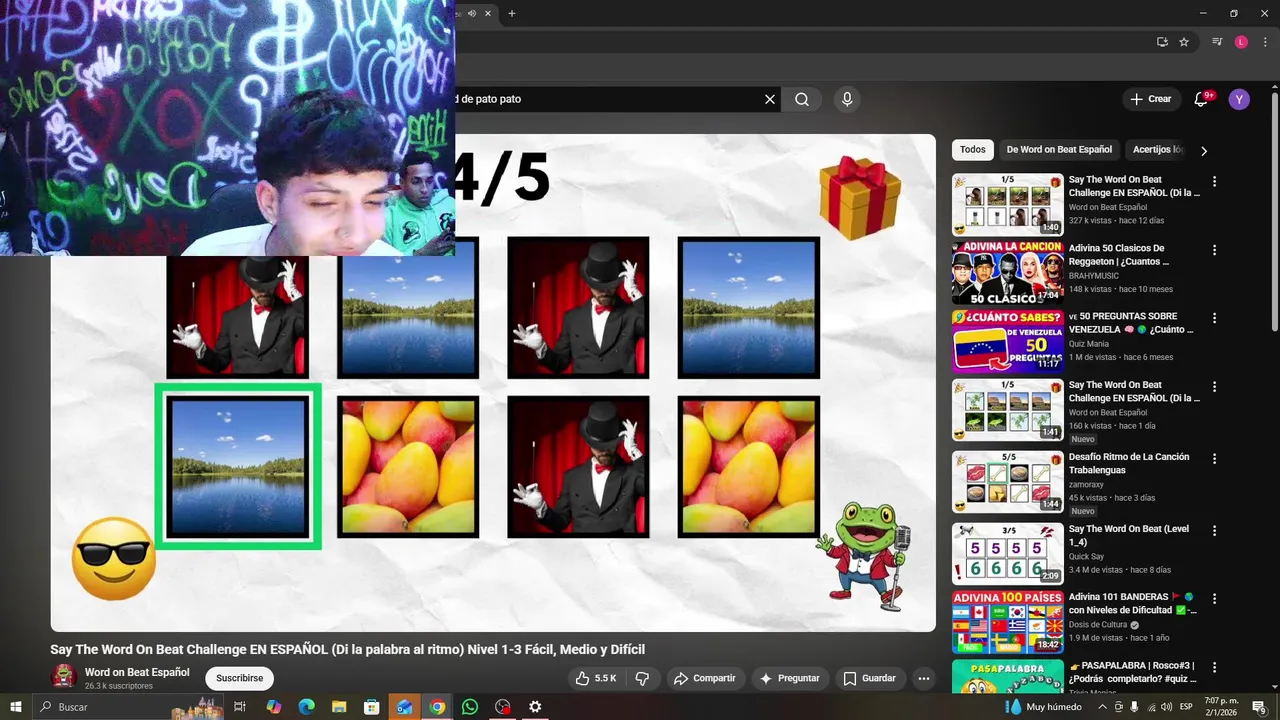Open WhatsApp from the taskbar
This screenshot has height=720, width=1280.
470,707
